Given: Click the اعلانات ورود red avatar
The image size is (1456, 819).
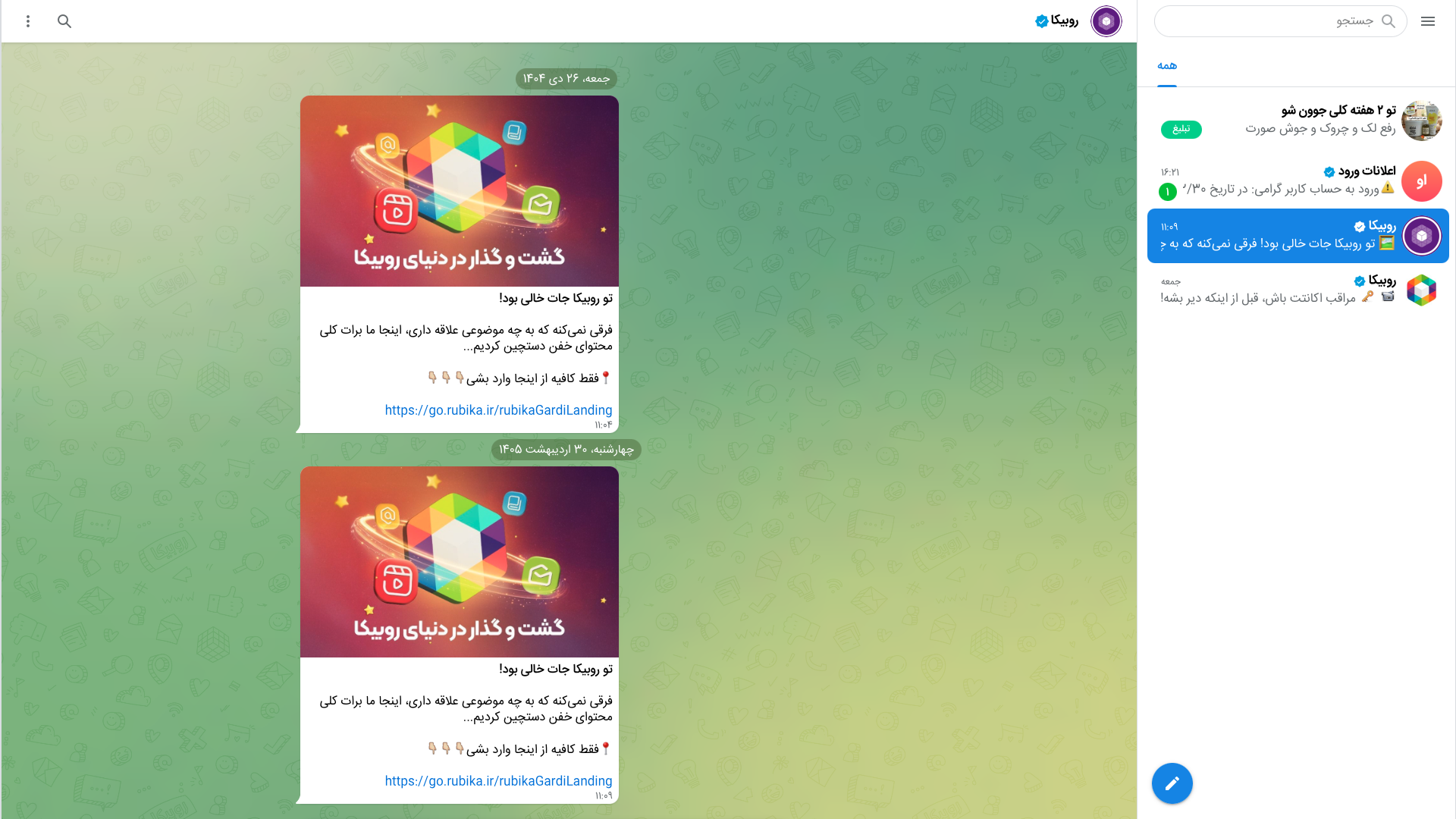Looking at the screenshot, I should (1421, 181).
